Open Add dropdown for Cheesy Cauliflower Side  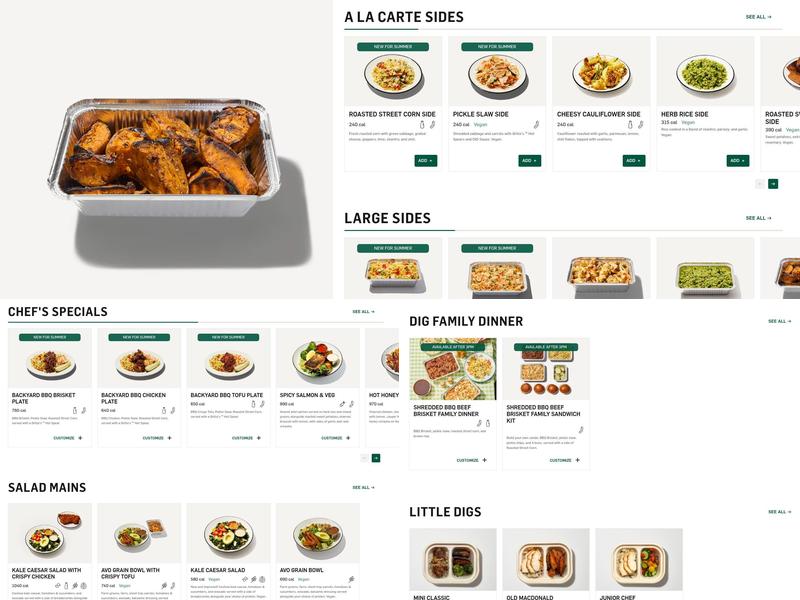click(634, 161)
